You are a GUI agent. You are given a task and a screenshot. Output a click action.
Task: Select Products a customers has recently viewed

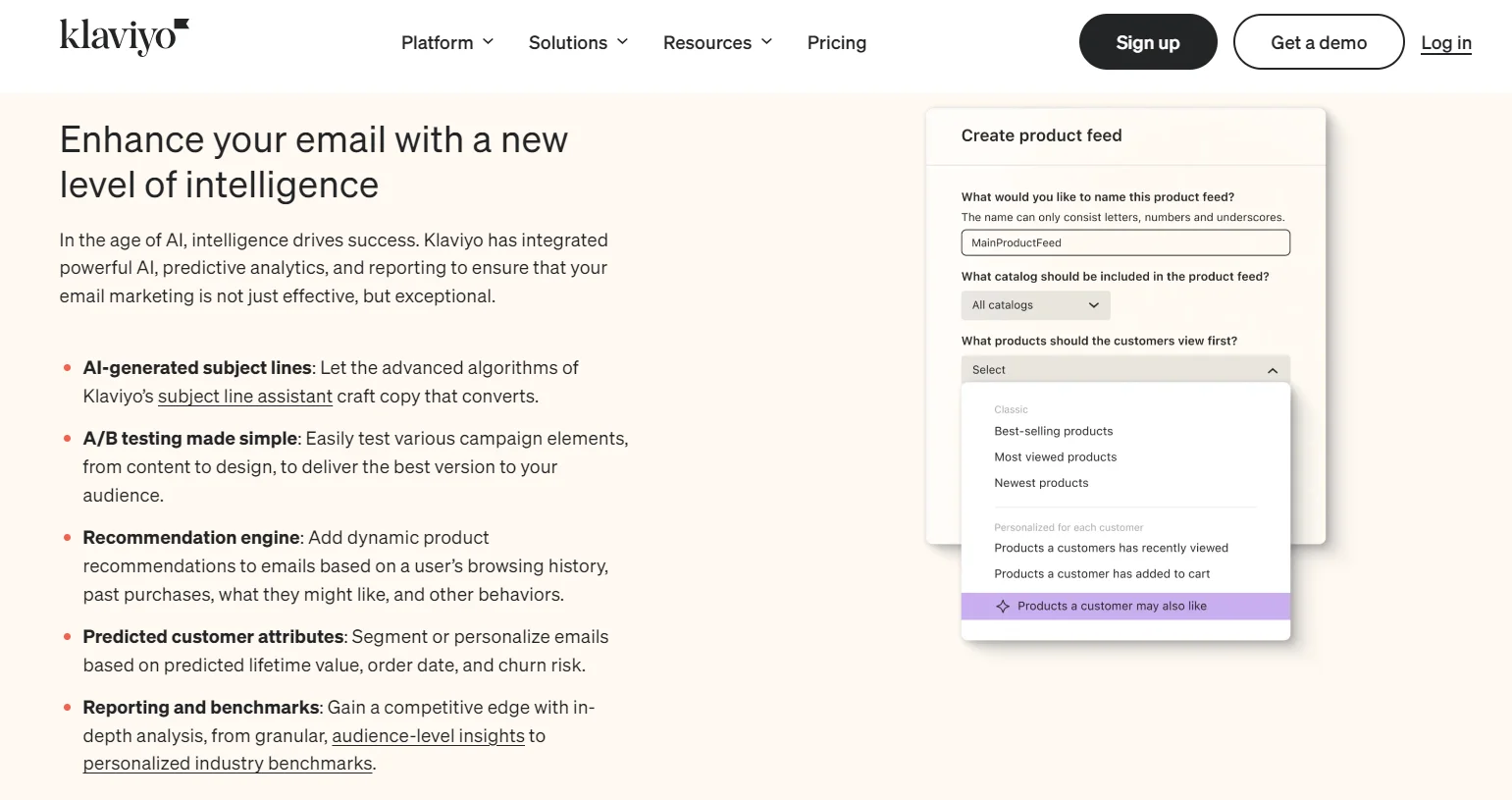(x=1111, y=547)
